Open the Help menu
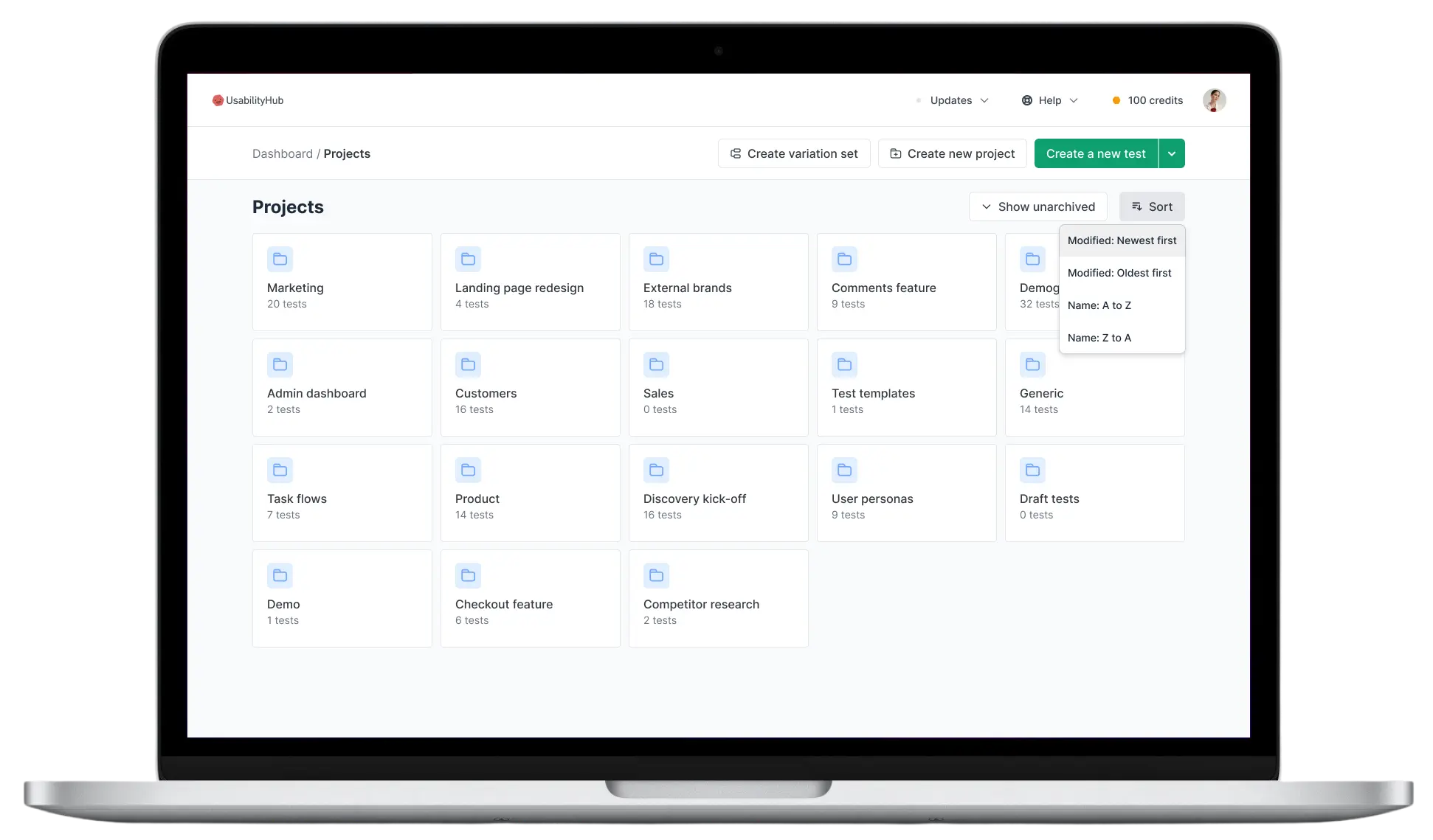This screenshot has width=1433, height=840. pyautogui.click(x=1049, y=100)
